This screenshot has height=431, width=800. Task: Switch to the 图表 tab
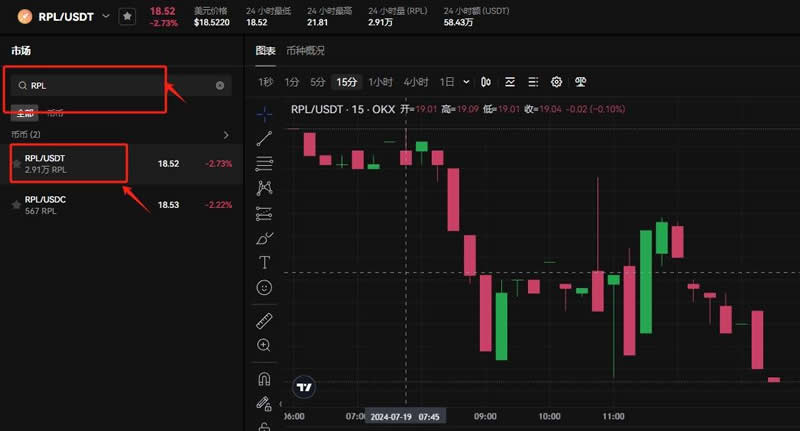click(x=265, y=50)
